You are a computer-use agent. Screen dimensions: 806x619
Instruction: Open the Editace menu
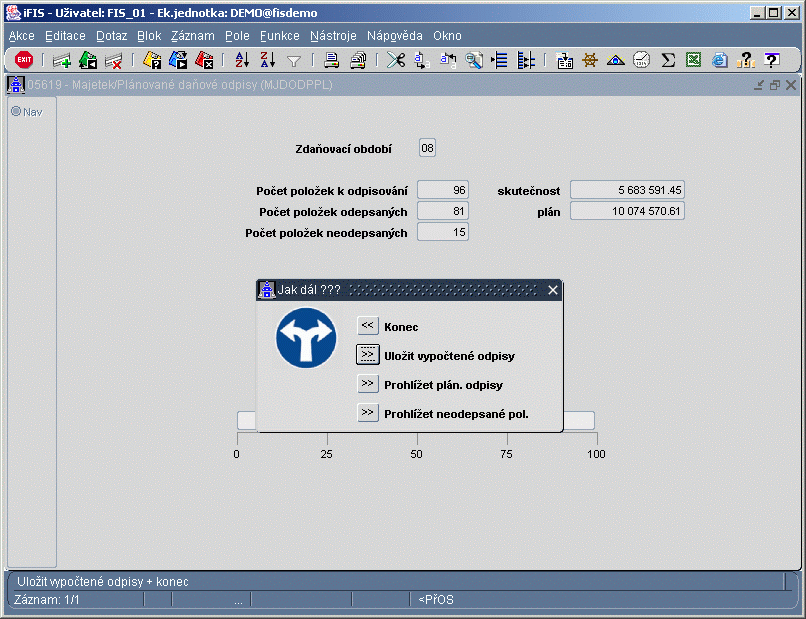click(65, 36)
